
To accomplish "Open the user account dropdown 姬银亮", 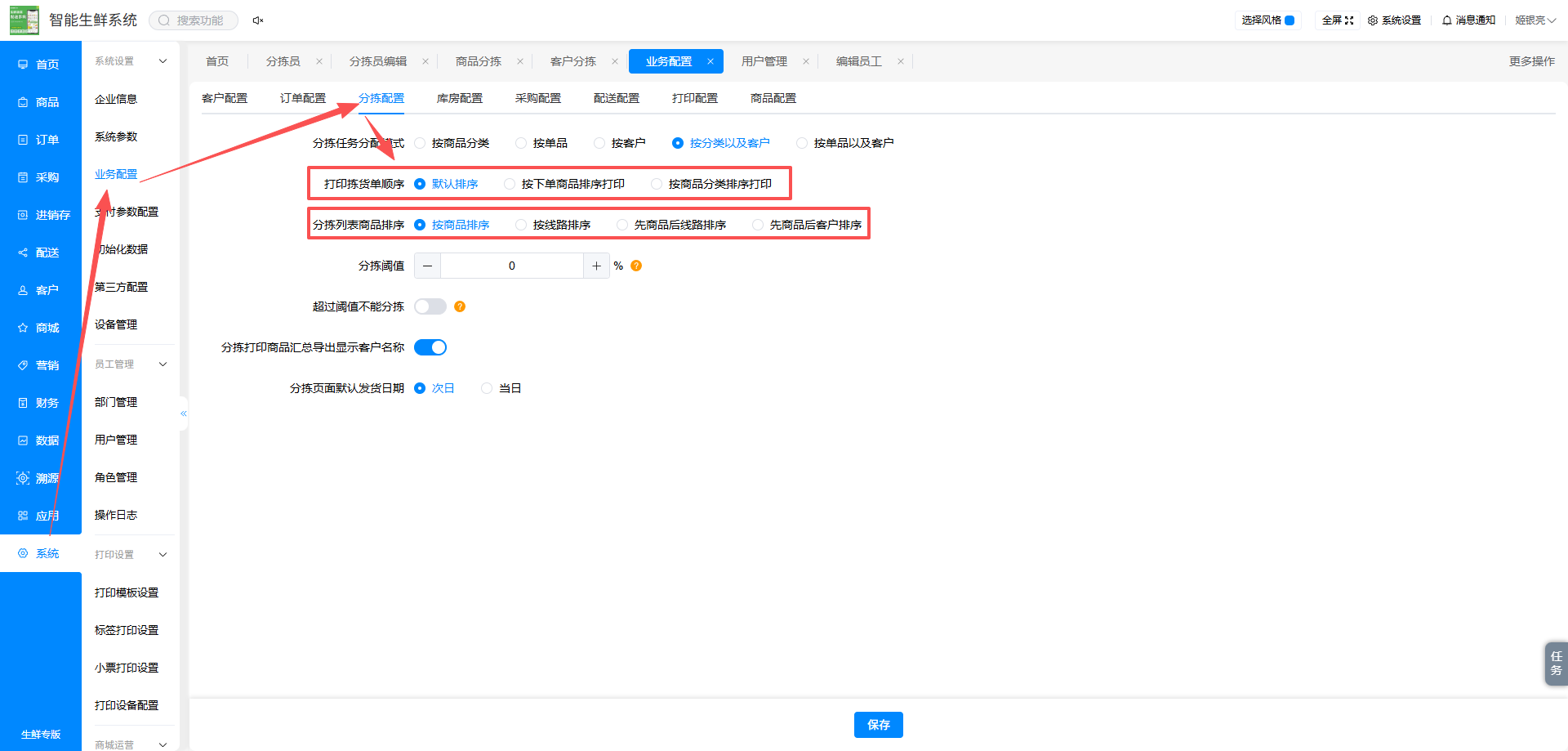I will 1535,20.
